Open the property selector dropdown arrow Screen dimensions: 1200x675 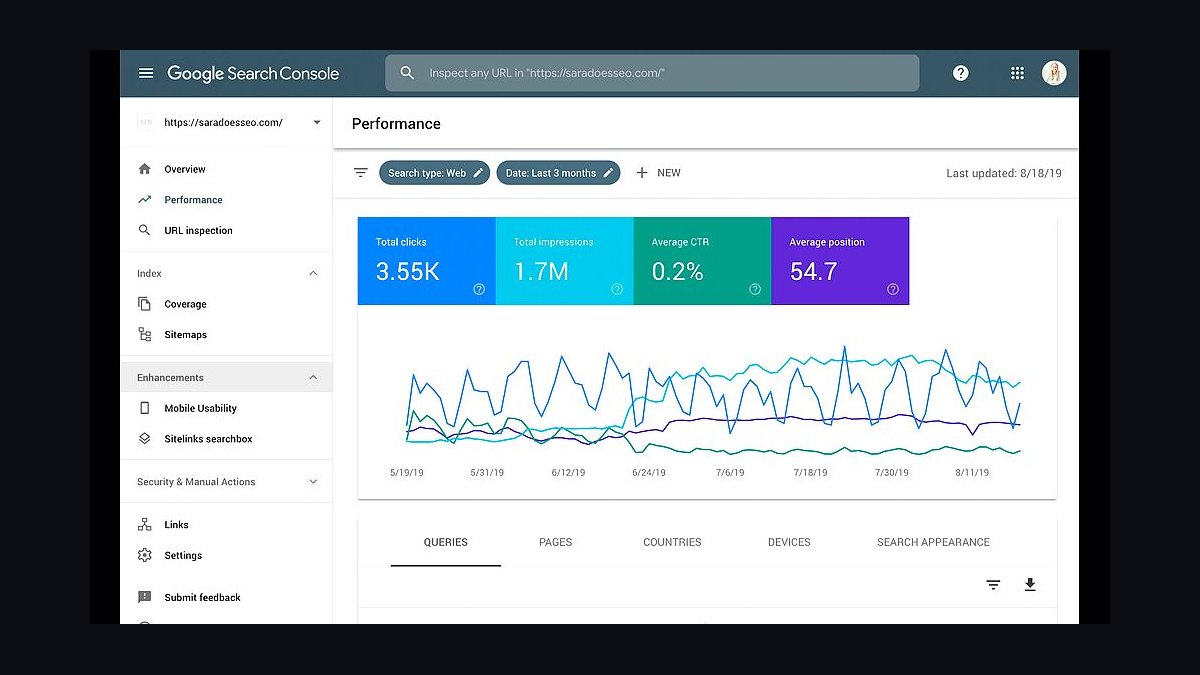point(317,123)
